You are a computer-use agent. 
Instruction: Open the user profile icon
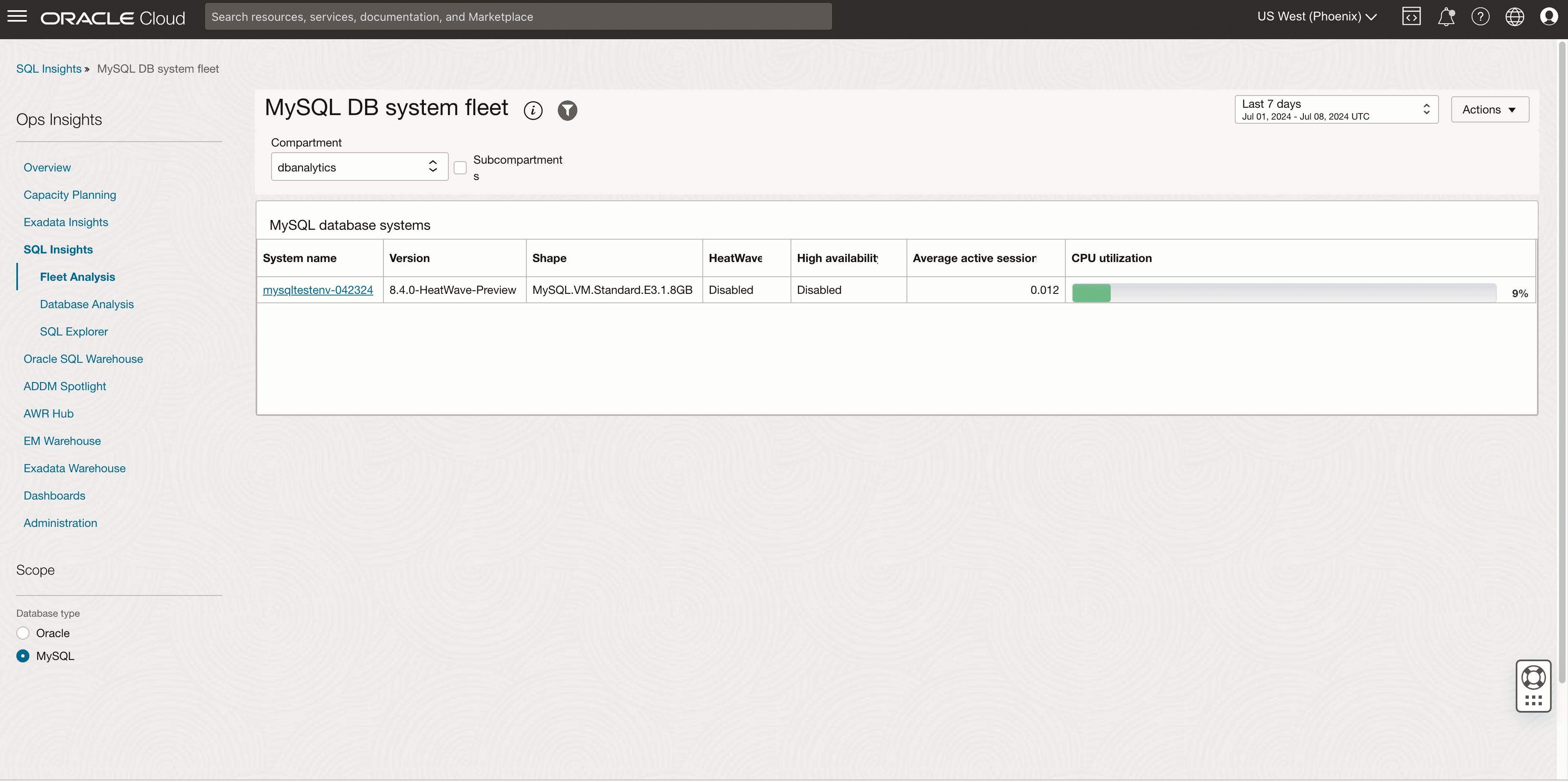(1549, 16)
